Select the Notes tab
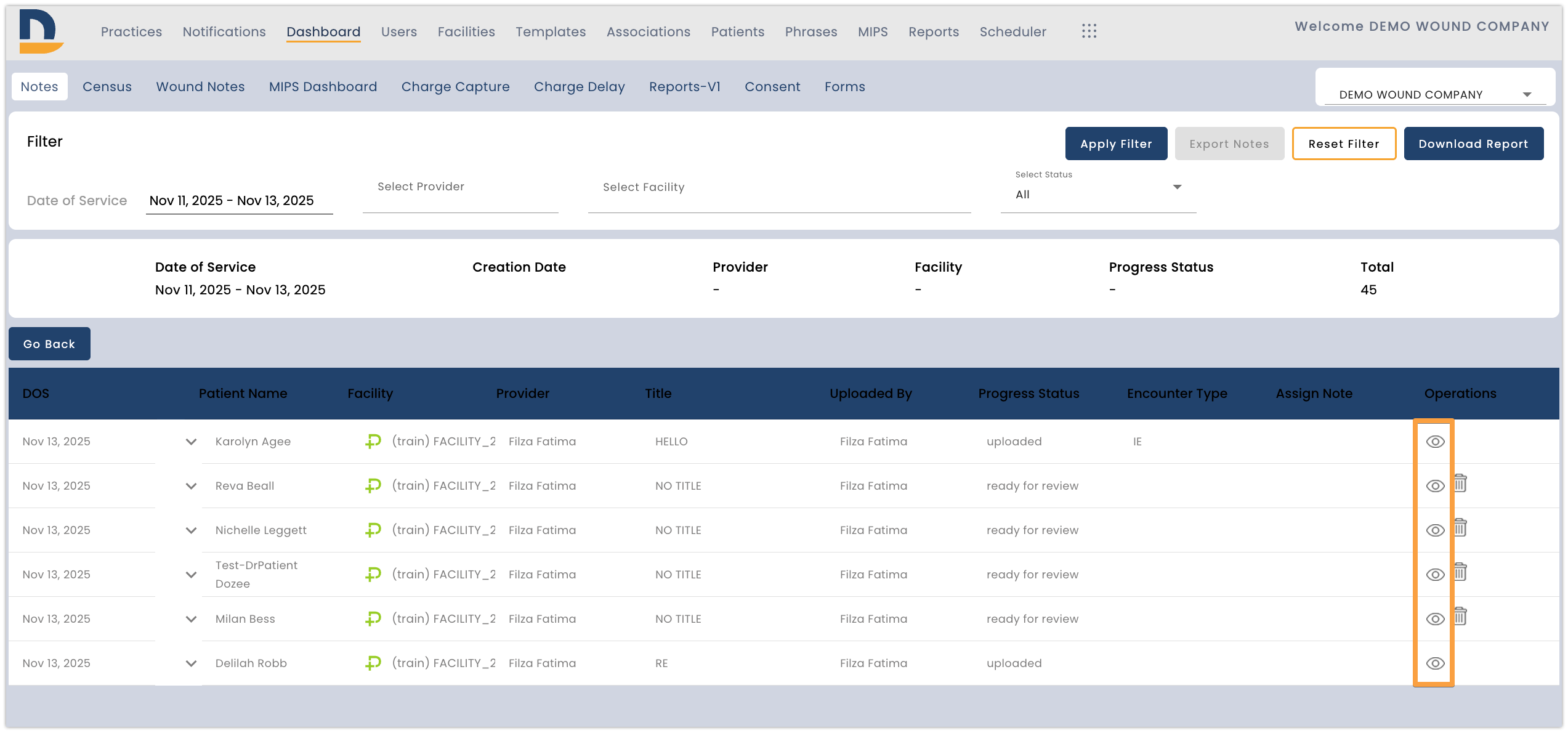 [x=39, y=87]
